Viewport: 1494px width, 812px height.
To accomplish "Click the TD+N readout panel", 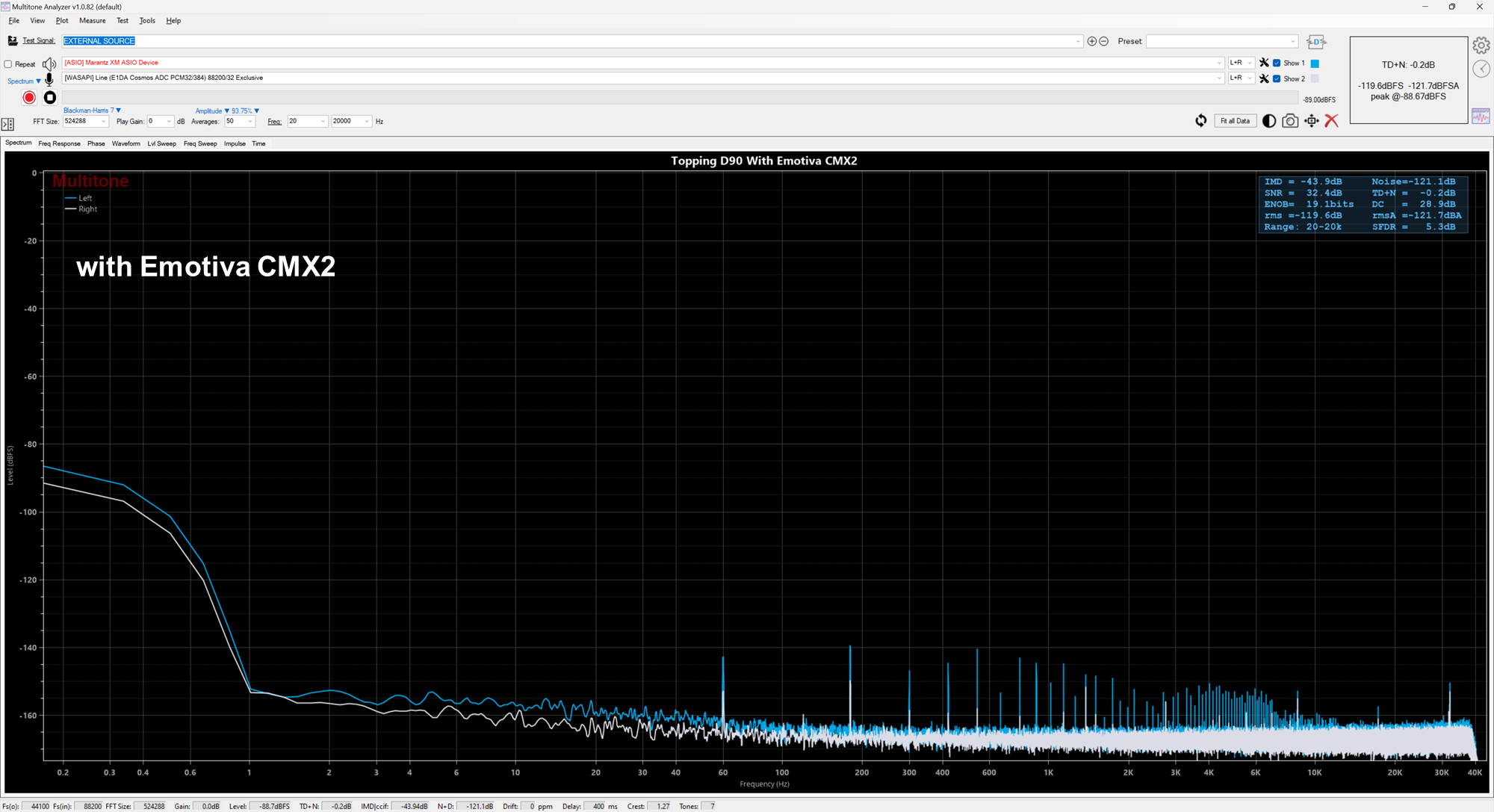I will tap(1408, 80).
